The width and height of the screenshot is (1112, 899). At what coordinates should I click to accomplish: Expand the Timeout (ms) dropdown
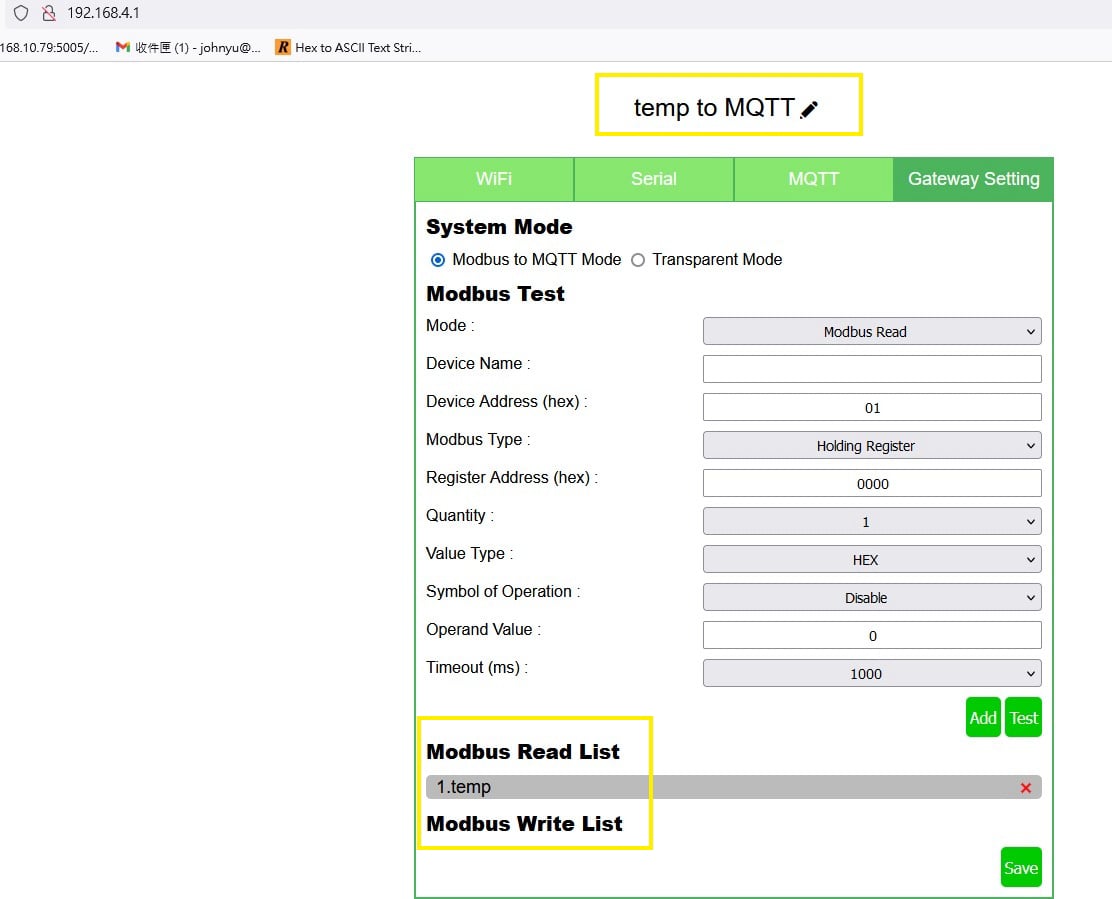(x=871, y=674)
